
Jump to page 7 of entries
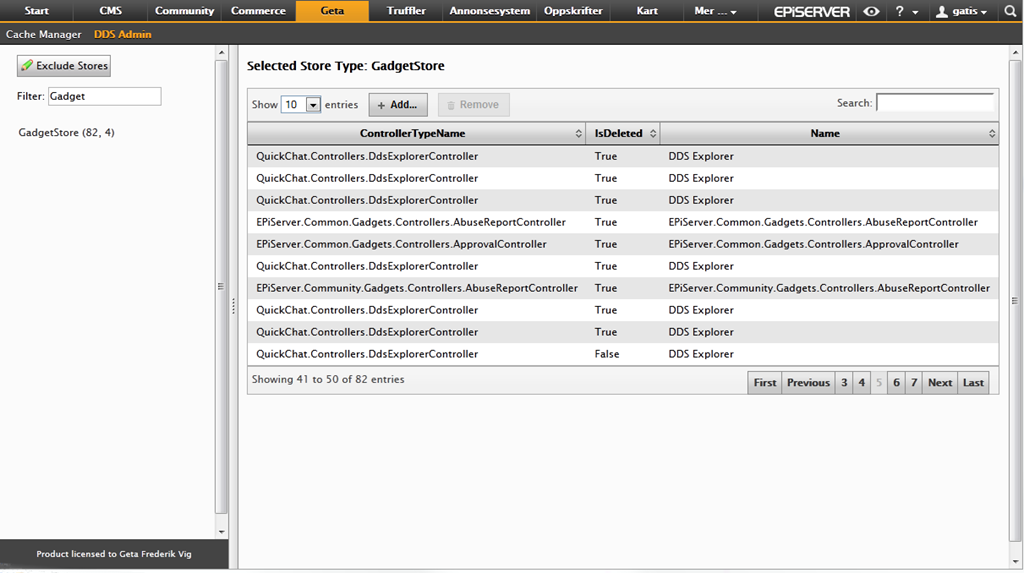(913, 383)
